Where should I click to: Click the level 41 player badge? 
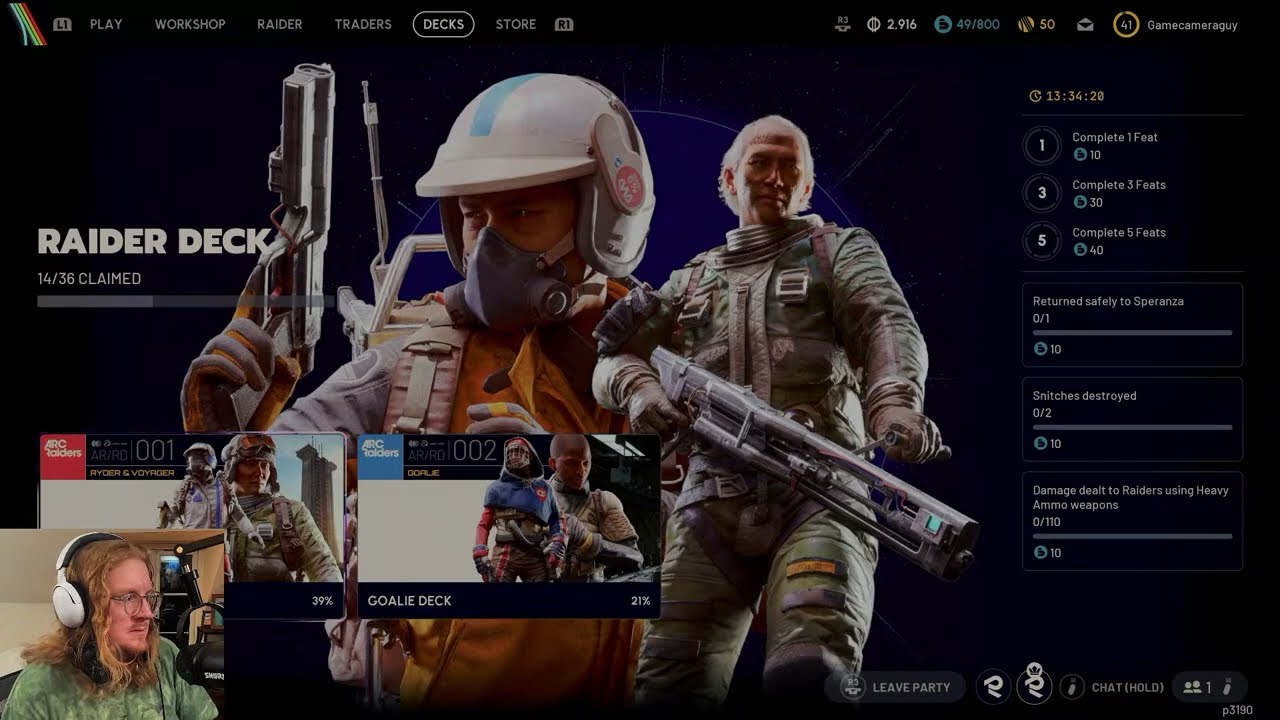point(1126,24)
